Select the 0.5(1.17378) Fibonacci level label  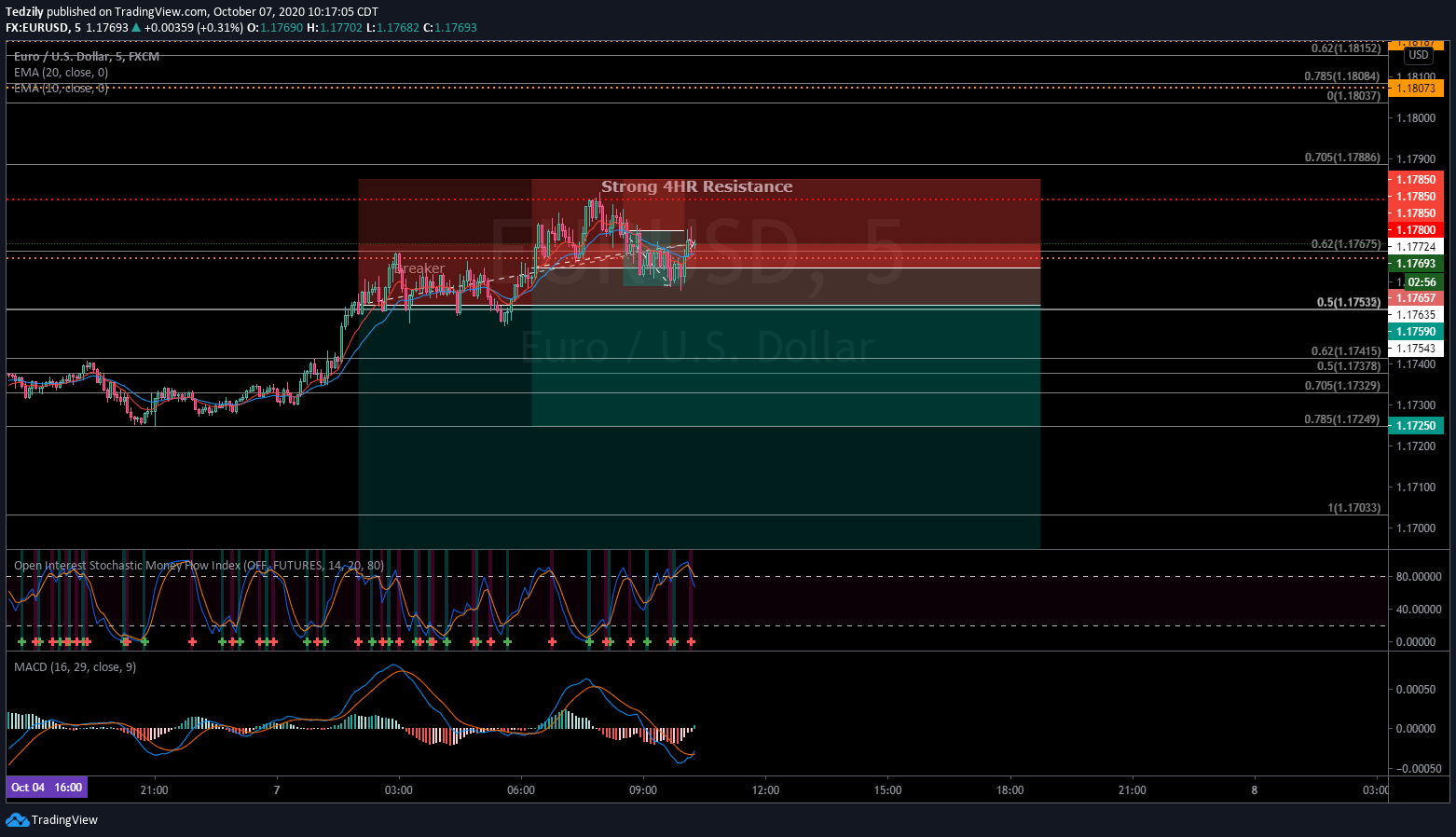click(1348, 366)
